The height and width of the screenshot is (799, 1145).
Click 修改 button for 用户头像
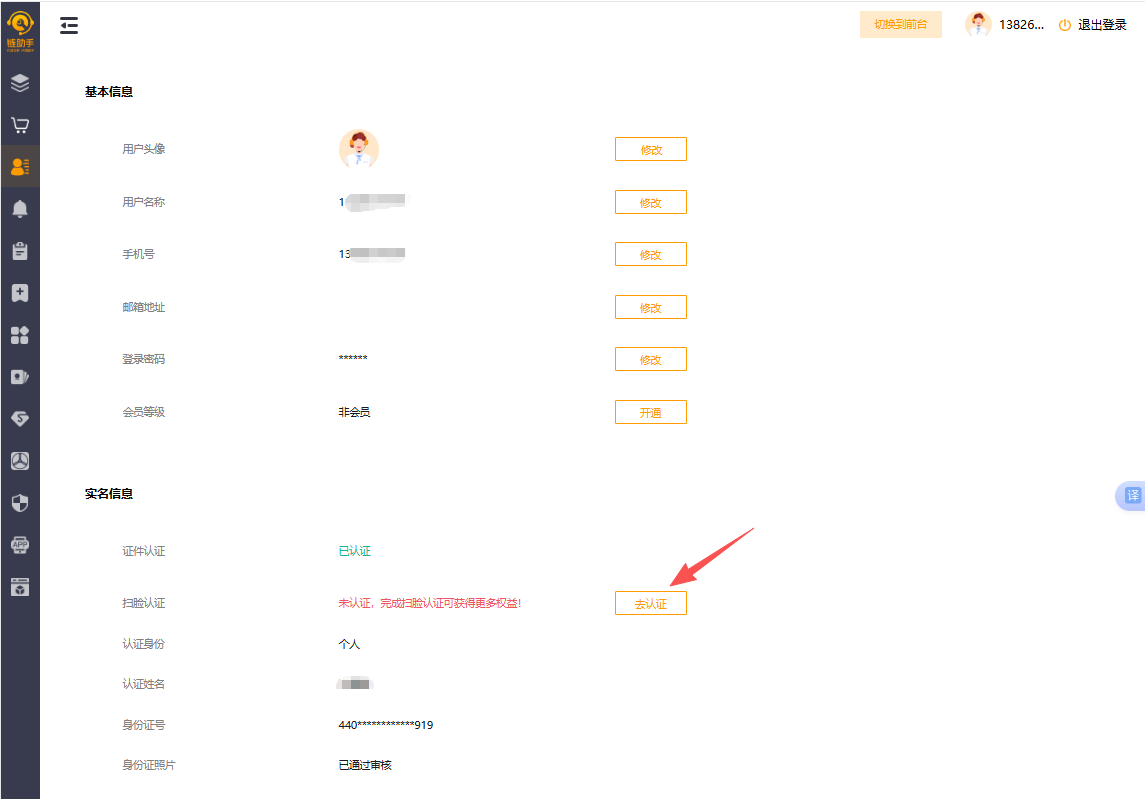pos(650,150)
